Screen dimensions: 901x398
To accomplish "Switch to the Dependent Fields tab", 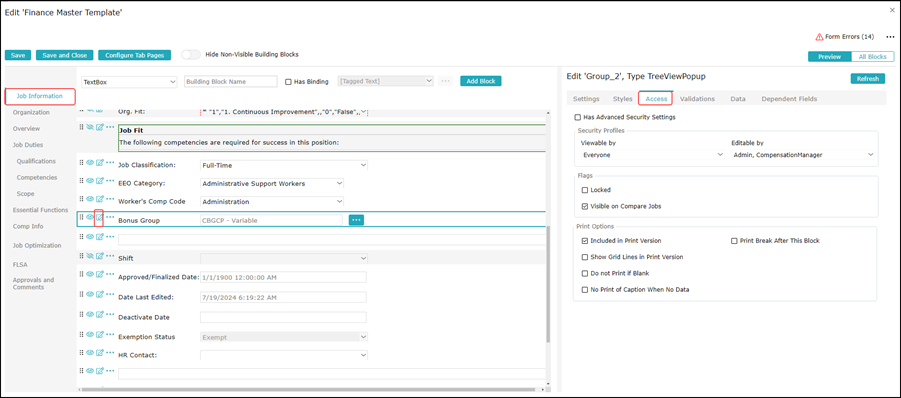I will coord(789,99).
